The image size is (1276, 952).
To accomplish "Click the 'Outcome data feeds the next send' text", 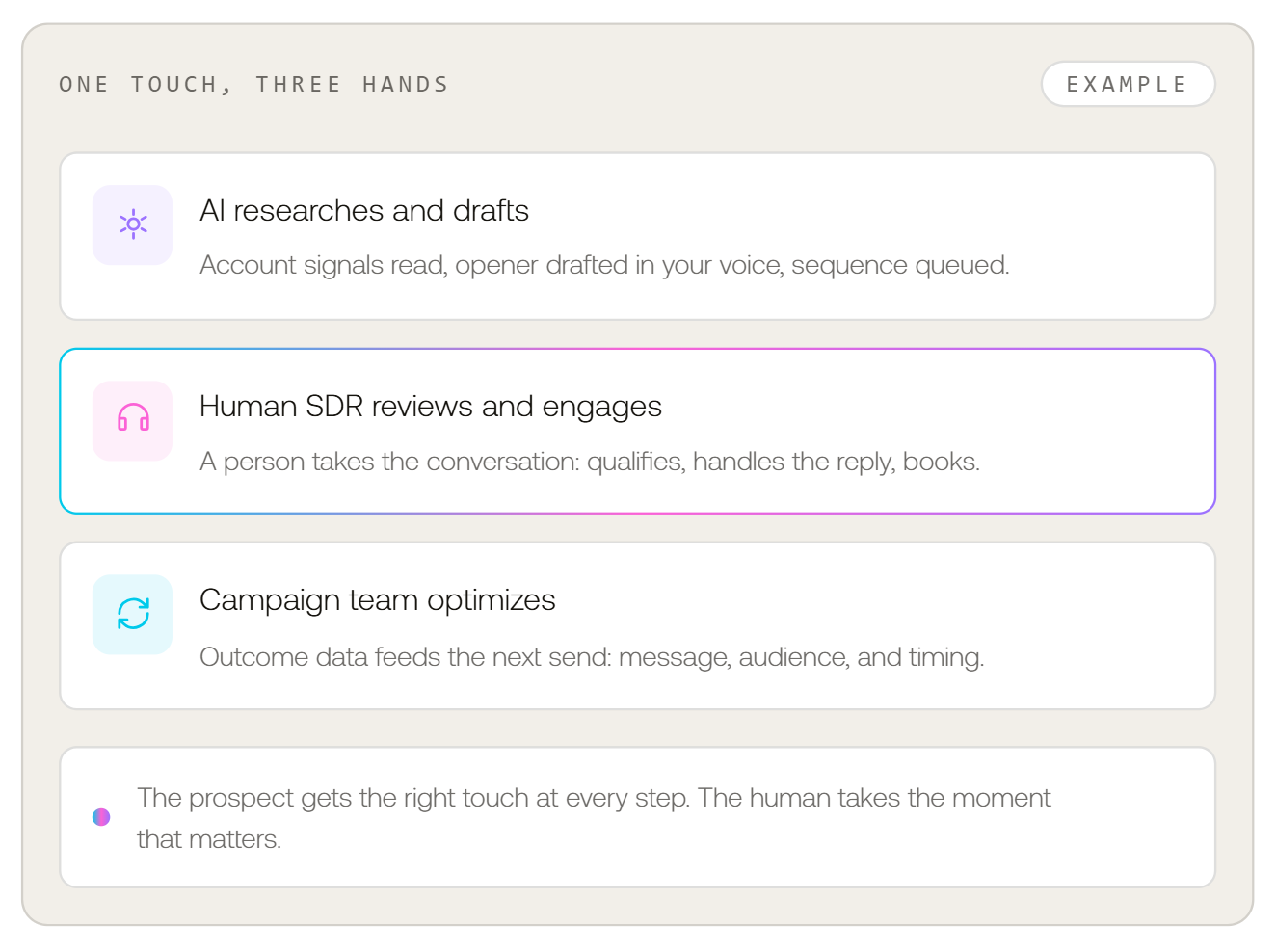I will 592,657.
